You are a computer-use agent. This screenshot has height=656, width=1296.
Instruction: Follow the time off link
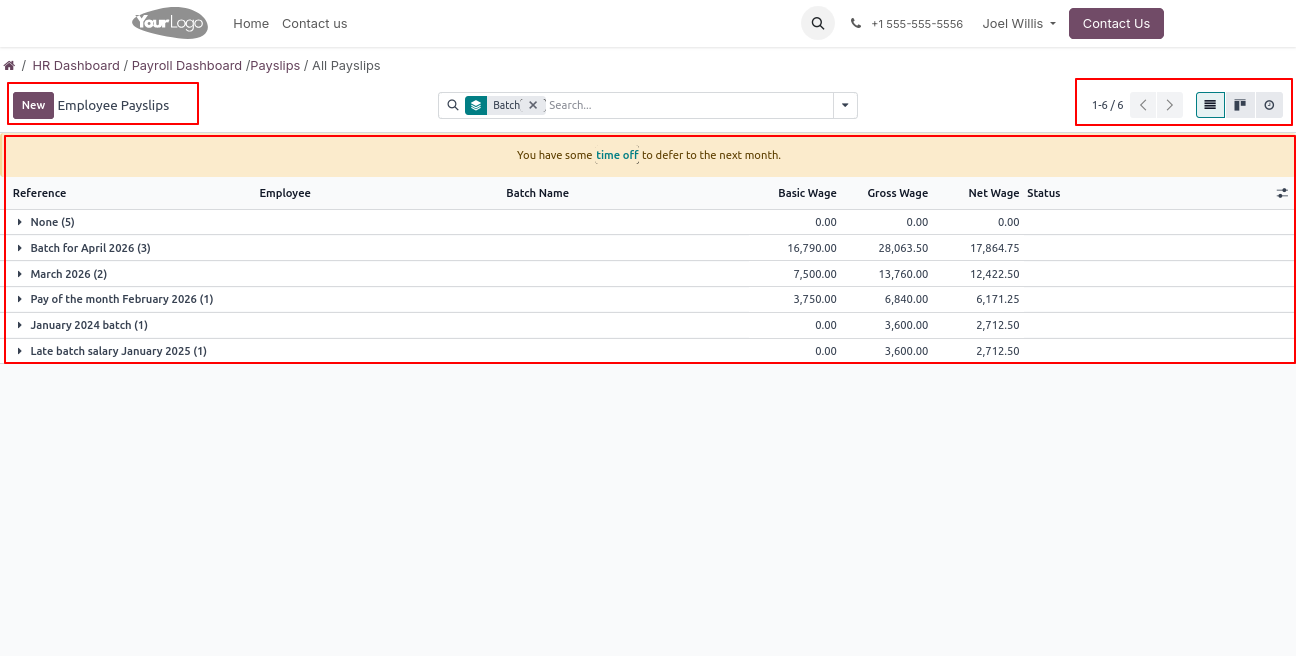pyautogui.click(x=617, y=155)
